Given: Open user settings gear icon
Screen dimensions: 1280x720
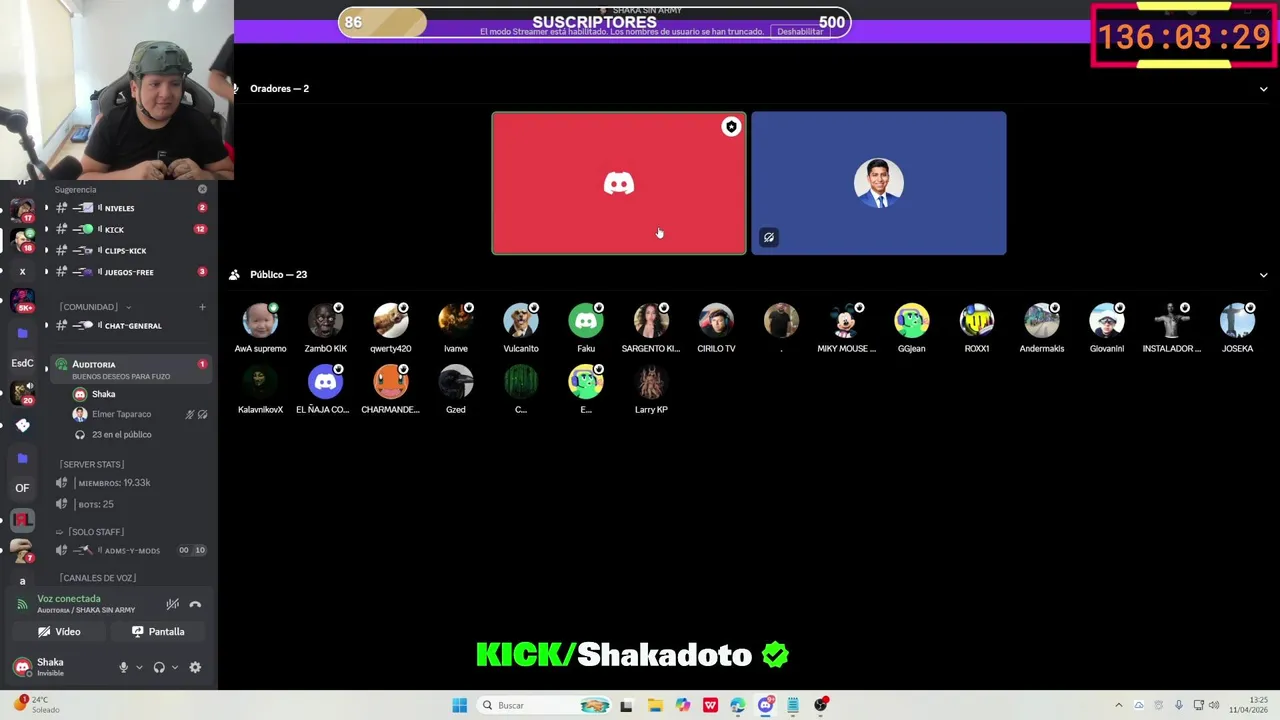Looking at the screenshot, I should (195, 667).
